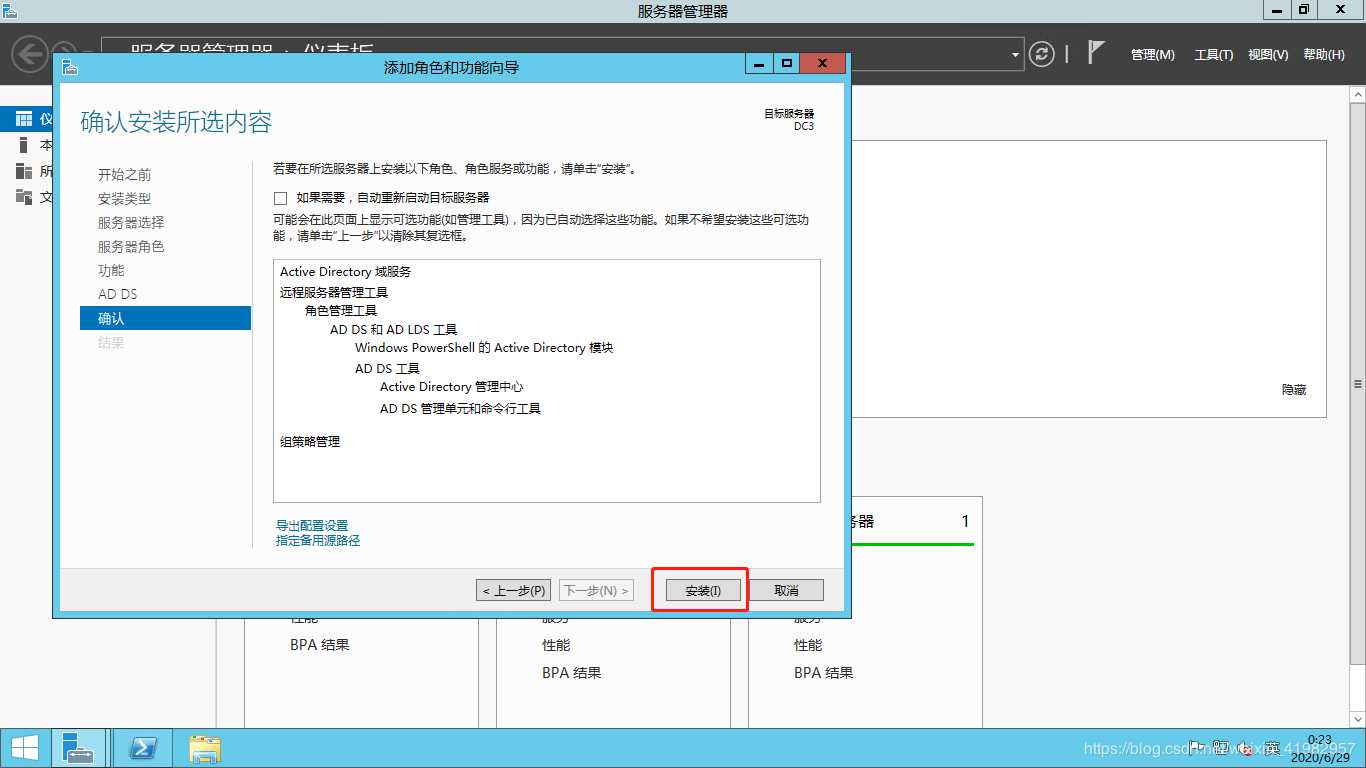Open File Explorer from the taskbar

point(204,748)
